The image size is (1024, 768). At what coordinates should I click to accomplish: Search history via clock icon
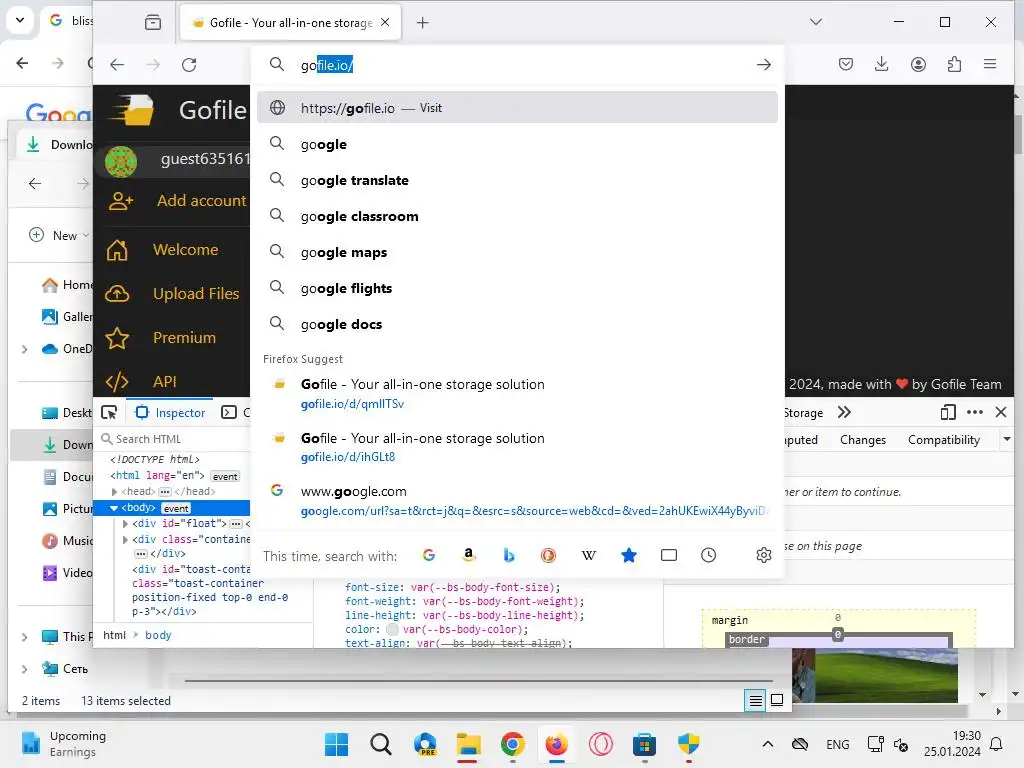point(709,555)
